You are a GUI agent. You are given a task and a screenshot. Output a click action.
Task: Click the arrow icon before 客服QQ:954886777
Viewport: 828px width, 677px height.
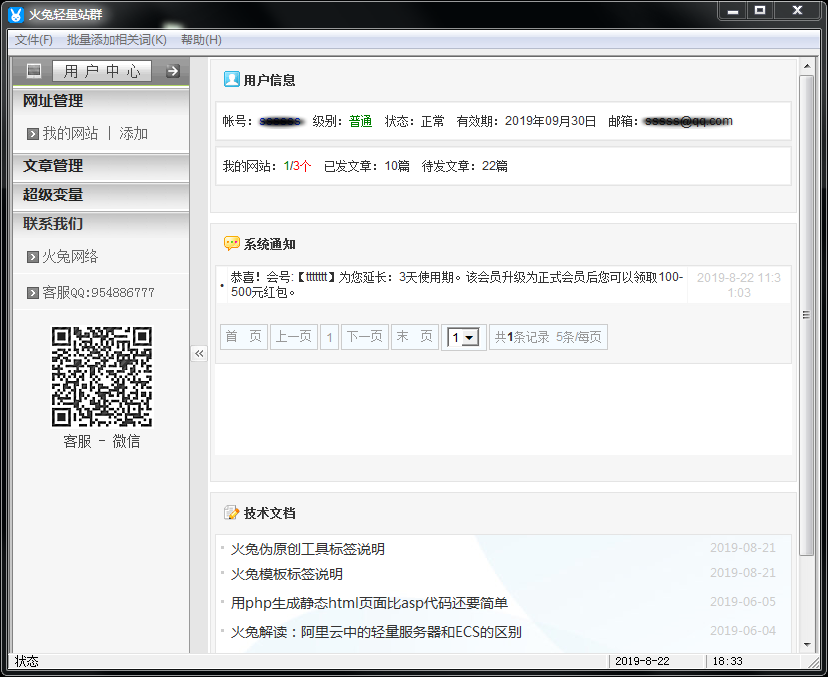31,292
